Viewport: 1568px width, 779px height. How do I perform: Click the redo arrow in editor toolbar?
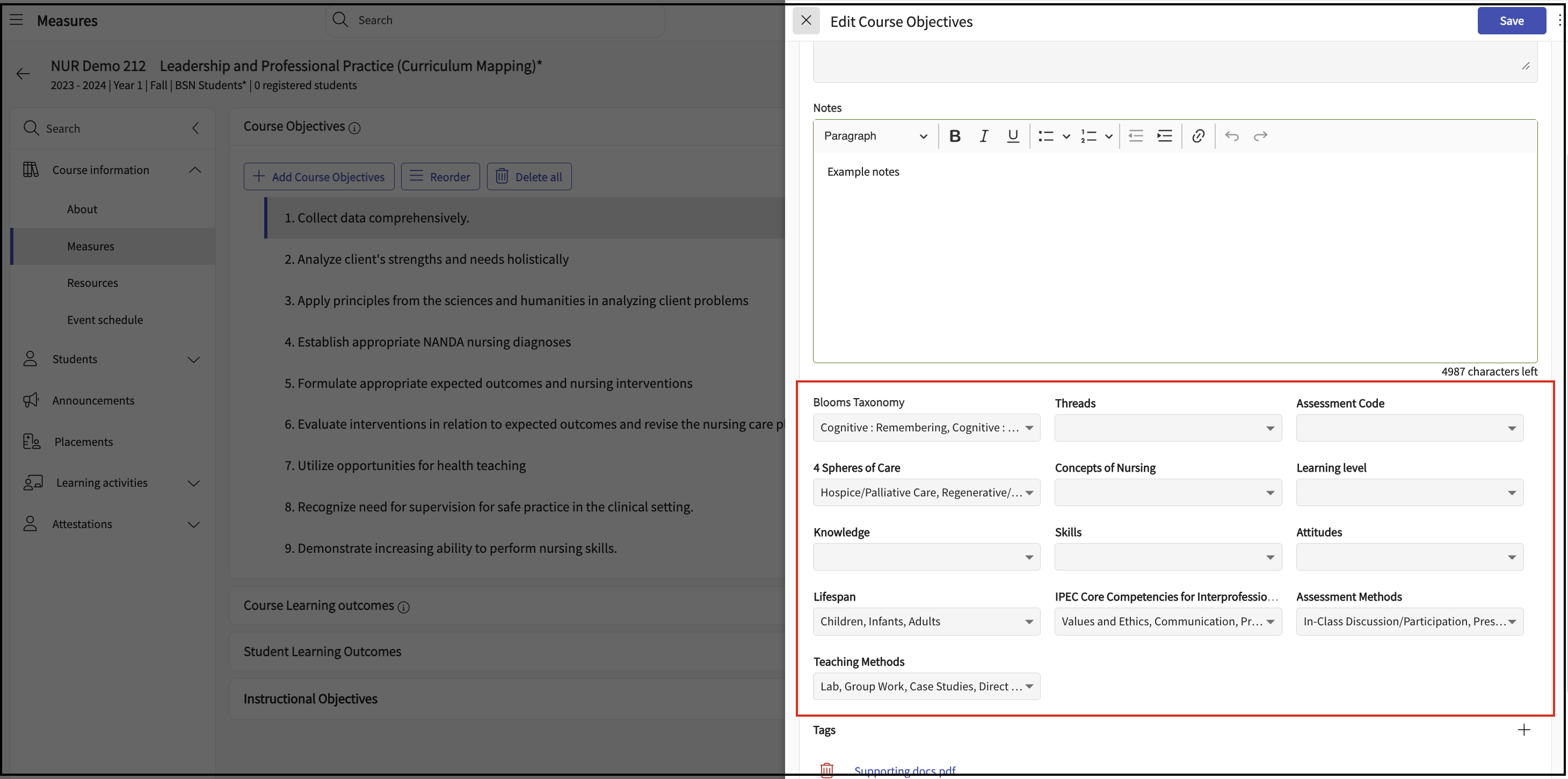[1260, 136]
